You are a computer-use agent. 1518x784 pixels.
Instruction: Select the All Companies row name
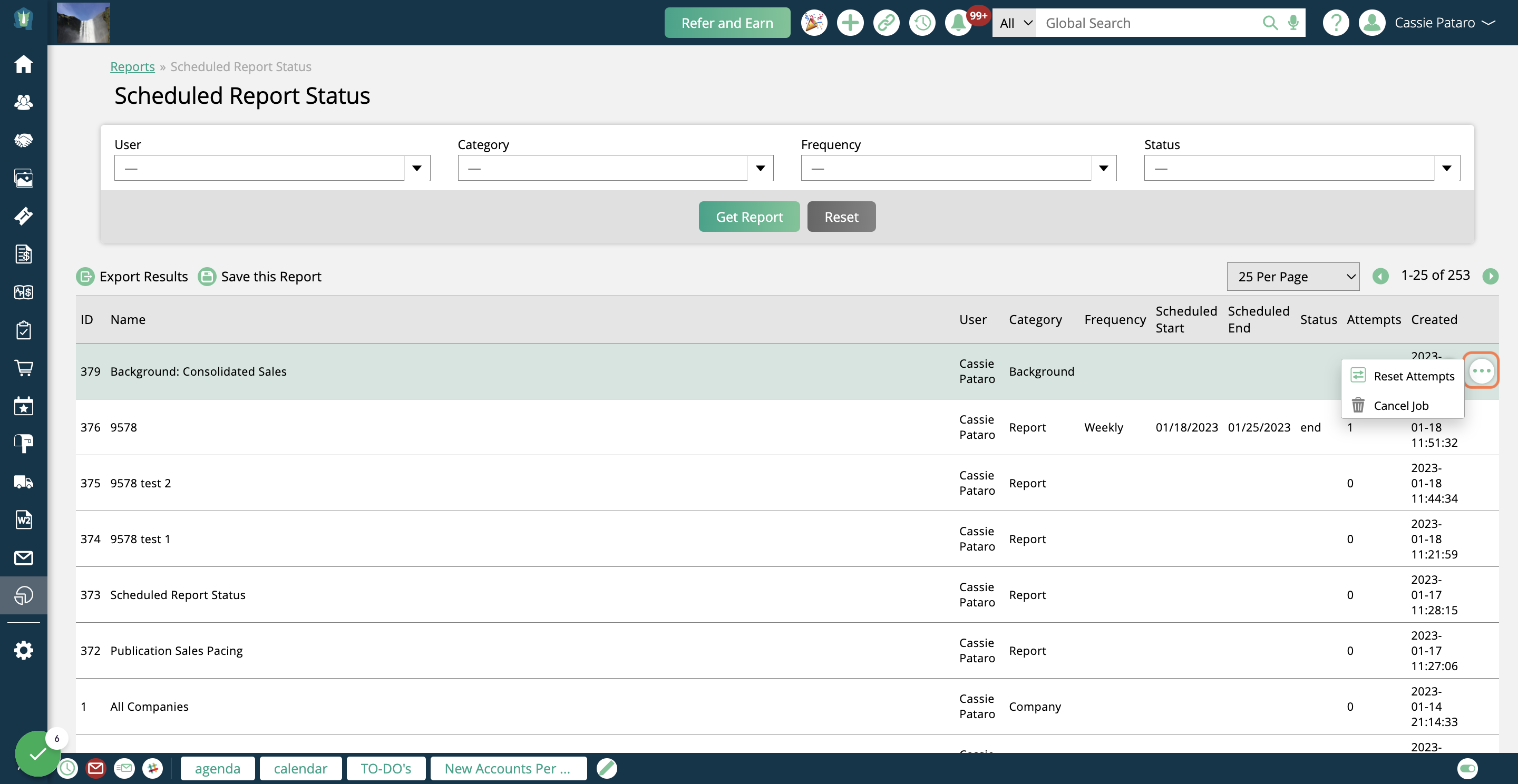(149, 706)
